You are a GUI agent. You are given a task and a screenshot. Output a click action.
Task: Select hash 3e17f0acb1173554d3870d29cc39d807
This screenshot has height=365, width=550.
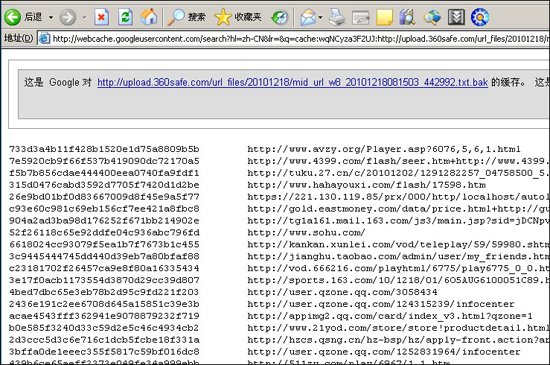[x=104, y=280]
